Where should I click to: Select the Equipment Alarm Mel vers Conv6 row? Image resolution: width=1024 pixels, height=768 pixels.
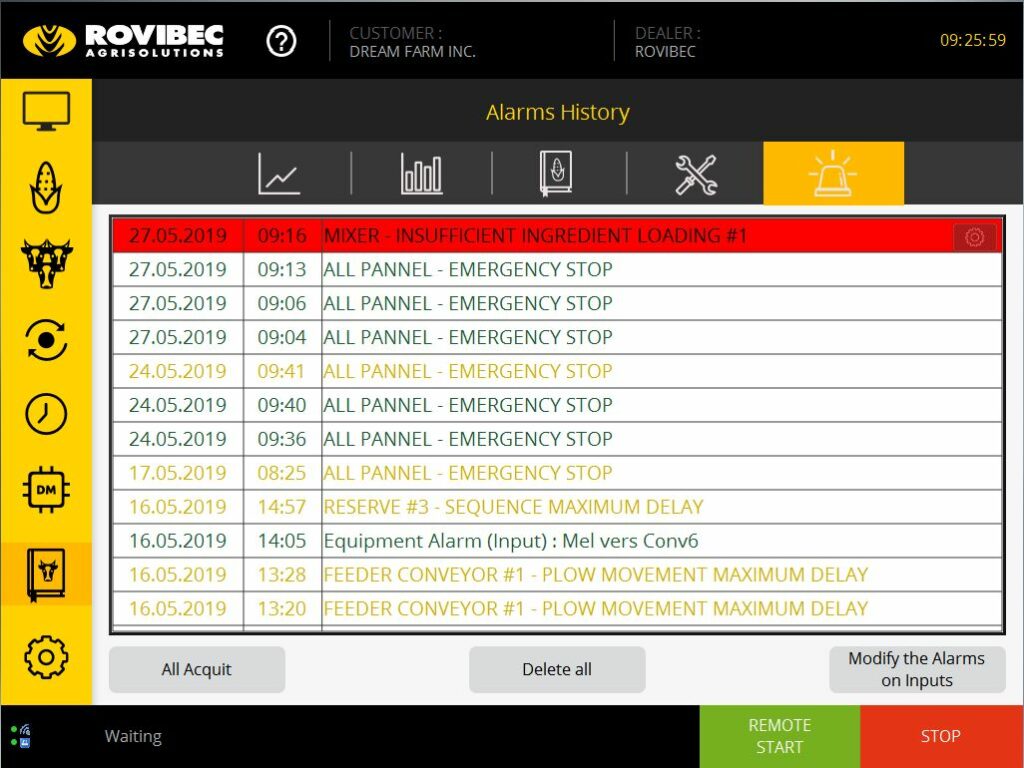(557, 541)
